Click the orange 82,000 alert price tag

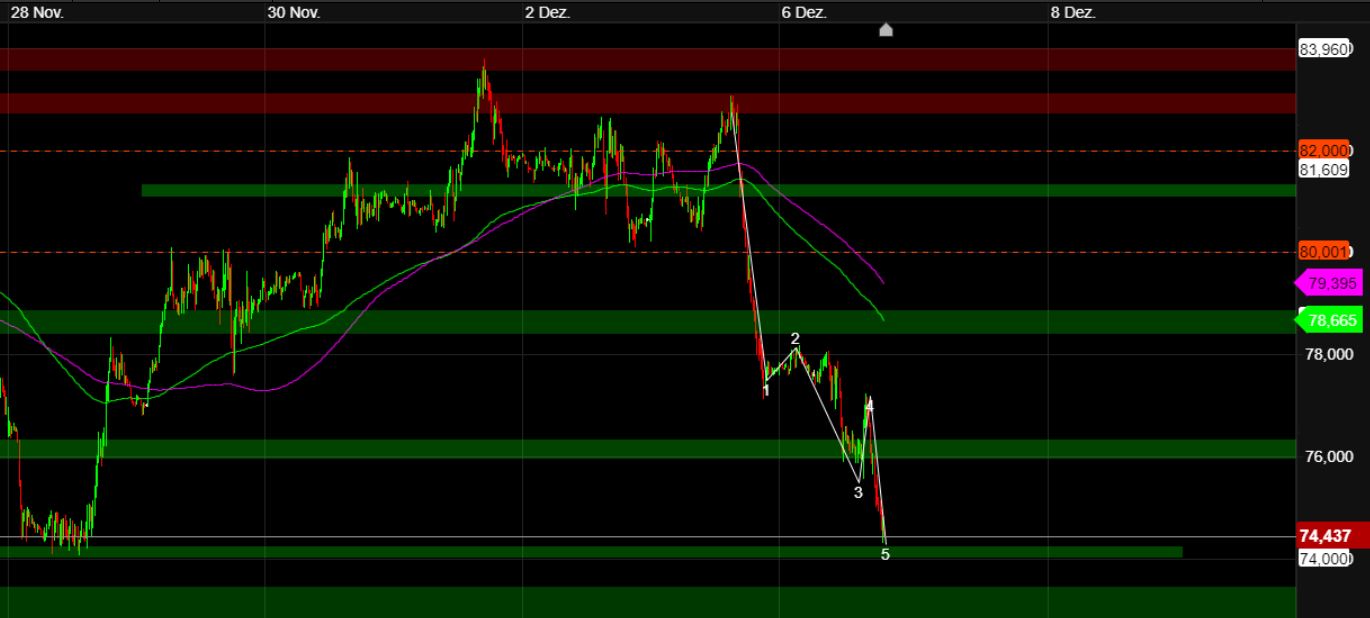(1323, 151)
